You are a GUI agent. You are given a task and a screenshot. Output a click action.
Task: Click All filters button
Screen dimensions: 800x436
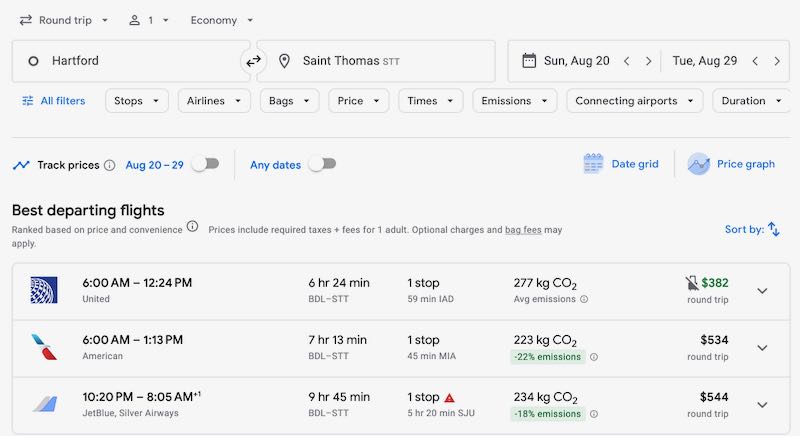pos(54,101)
